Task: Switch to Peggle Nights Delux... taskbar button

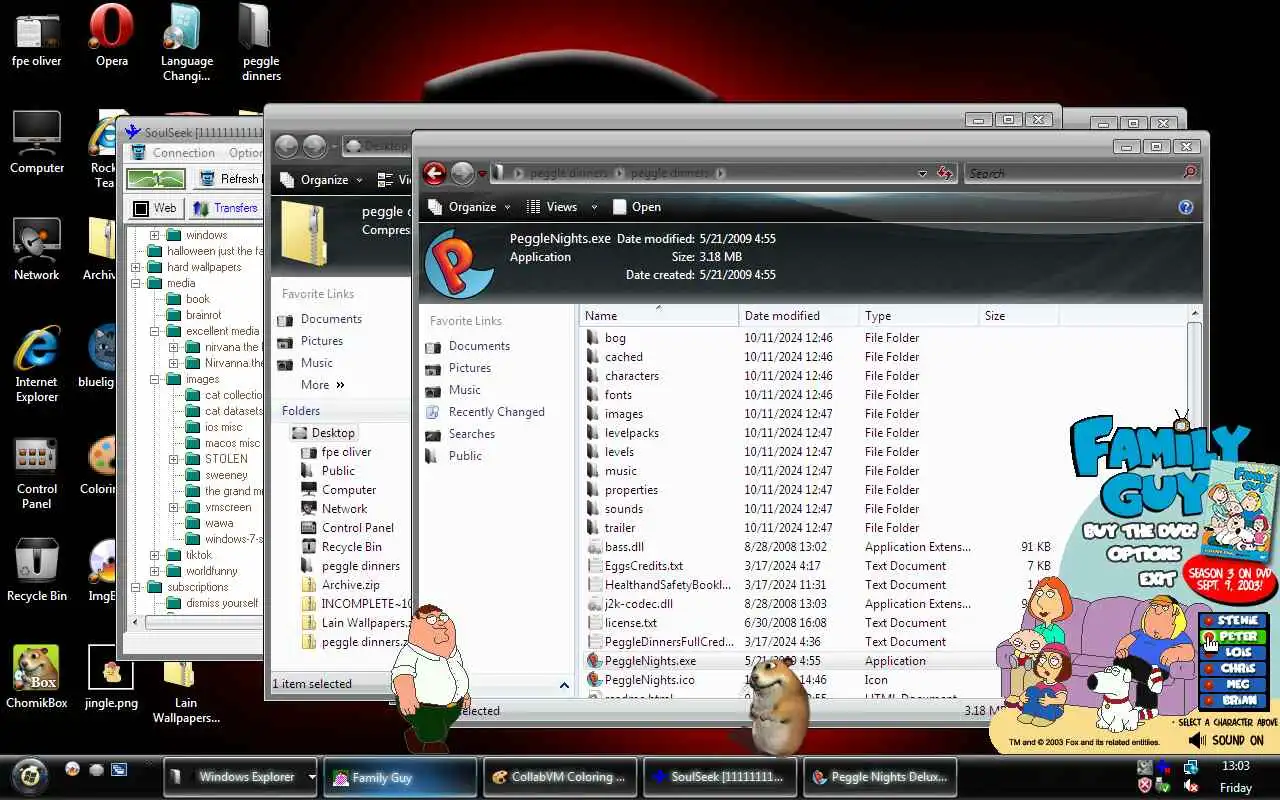Action: [x=880, y=777]
